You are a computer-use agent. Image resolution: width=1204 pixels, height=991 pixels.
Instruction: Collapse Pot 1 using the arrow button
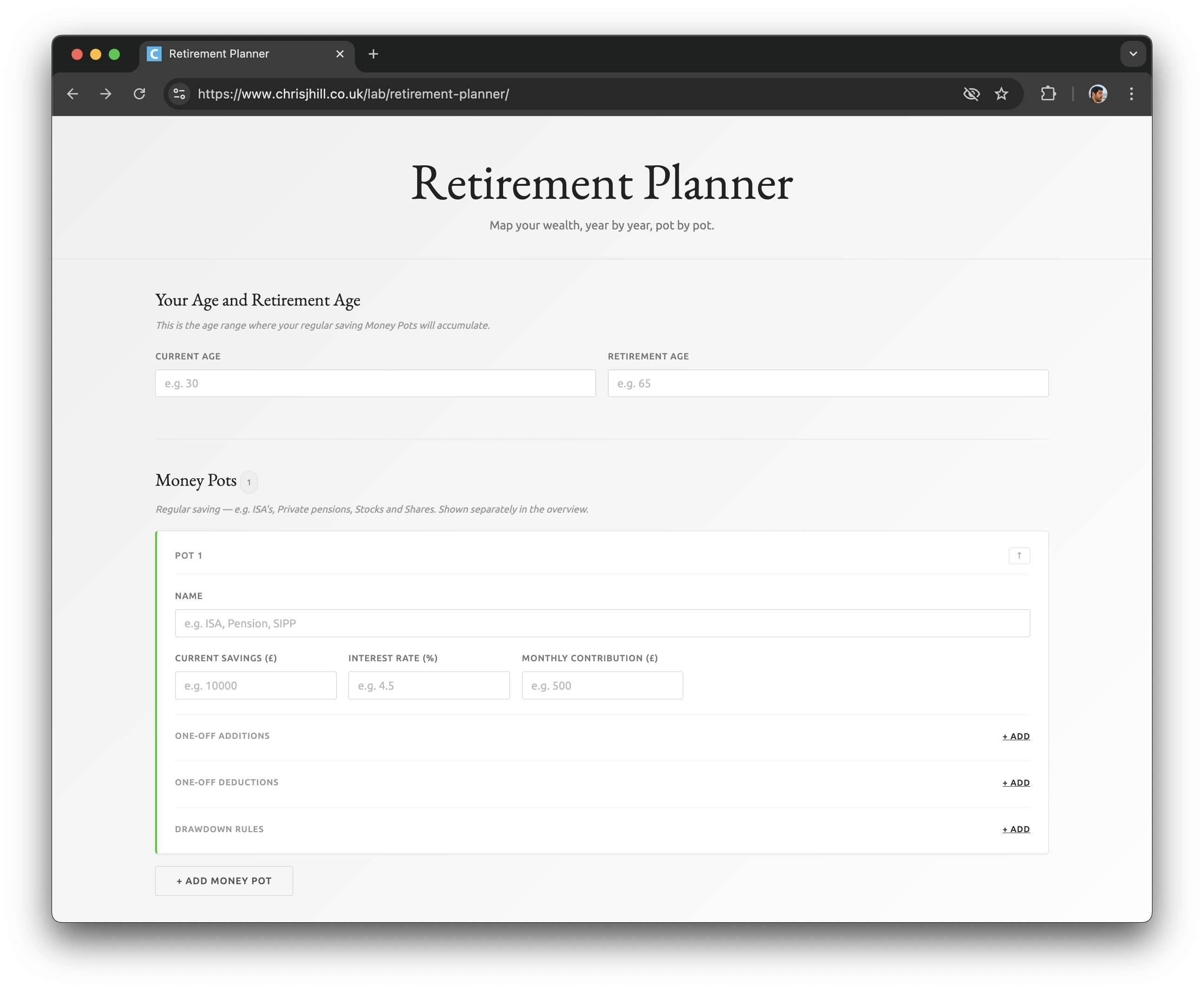pos(1019,555)
